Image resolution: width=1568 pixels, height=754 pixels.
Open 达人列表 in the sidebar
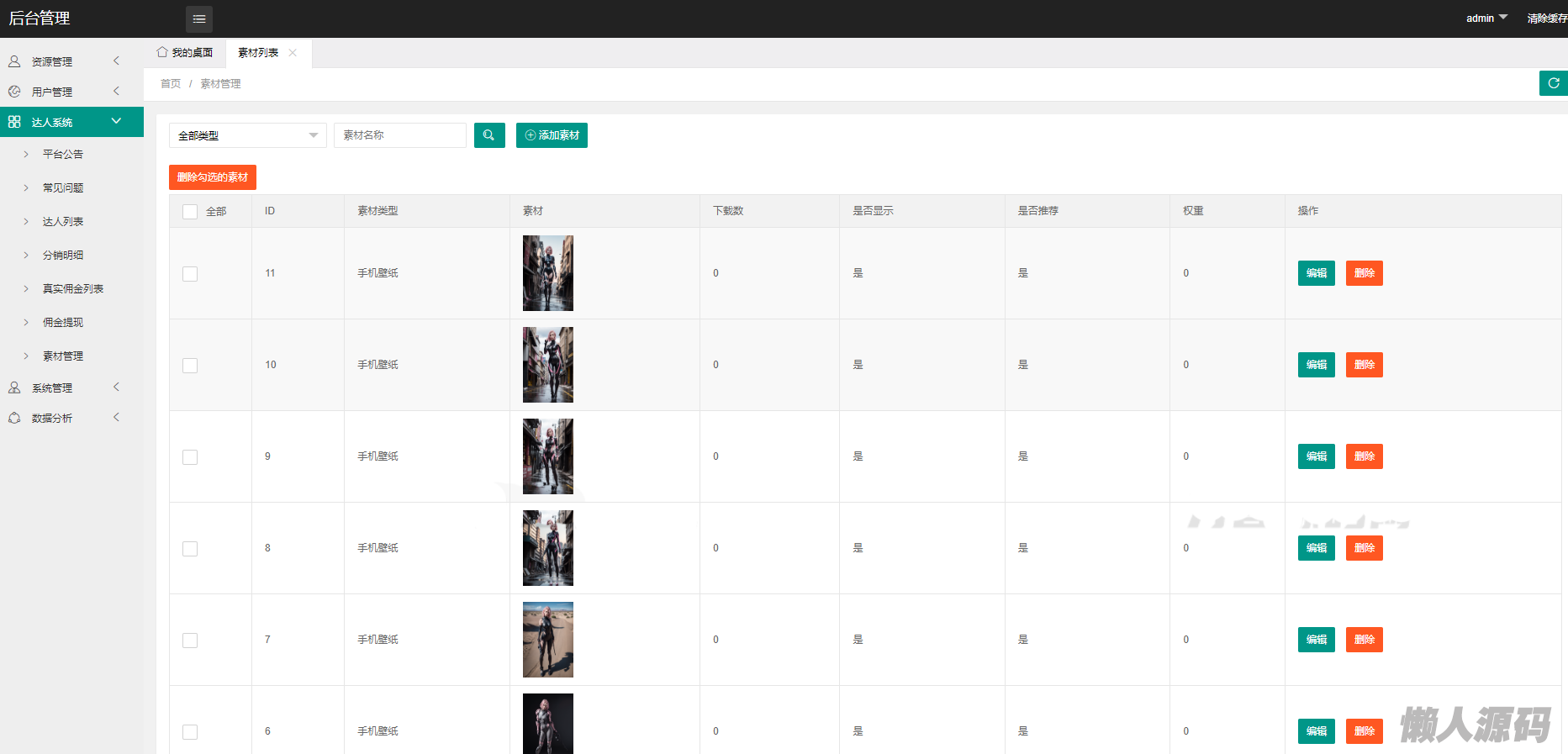pos(63,222)
